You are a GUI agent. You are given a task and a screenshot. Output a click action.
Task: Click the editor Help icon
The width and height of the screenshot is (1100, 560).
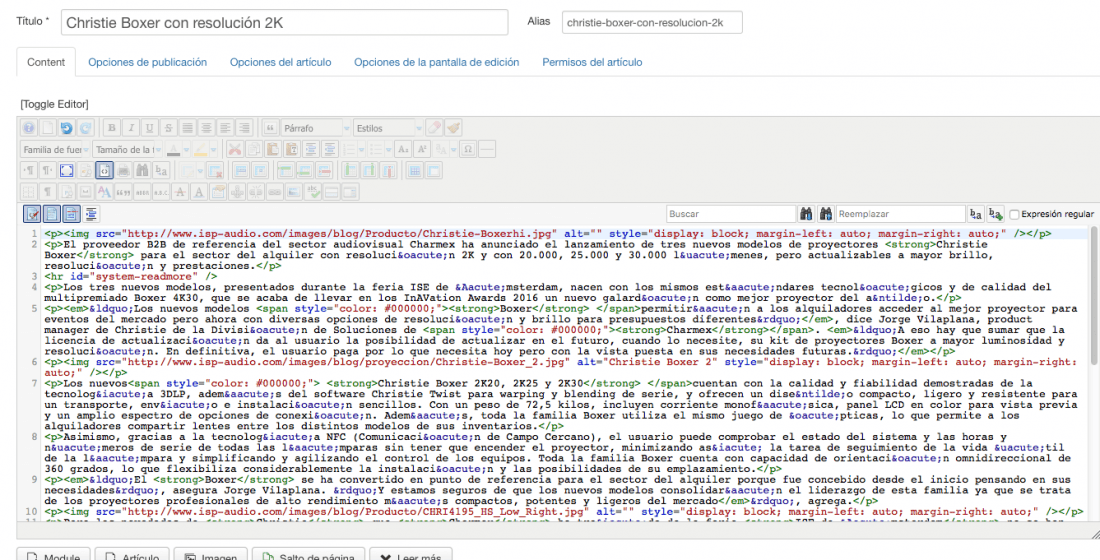click(x=29, y=128)
